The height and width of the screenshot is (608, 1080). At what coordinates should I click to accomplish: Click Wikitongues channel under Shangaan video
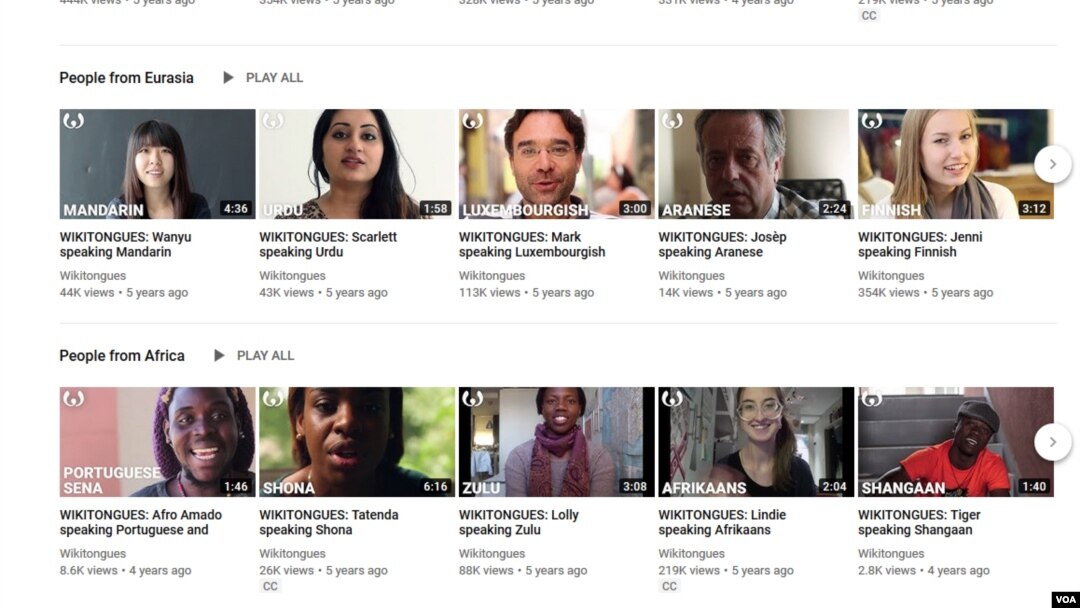pyautogui.click(x=891, y=554)
